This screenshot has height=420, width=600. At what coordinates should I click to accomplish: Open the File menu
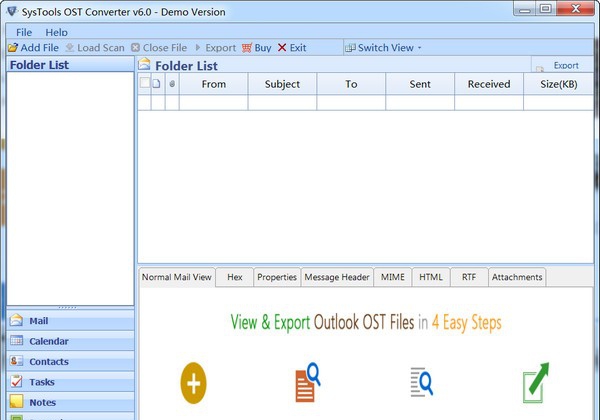point(24,32)
